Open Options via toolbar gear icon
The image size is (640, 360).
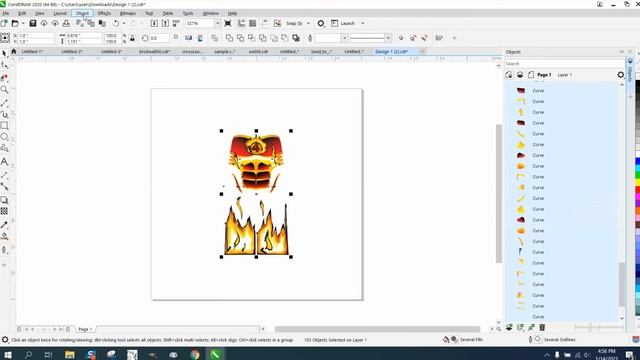(x=321, y=23)
